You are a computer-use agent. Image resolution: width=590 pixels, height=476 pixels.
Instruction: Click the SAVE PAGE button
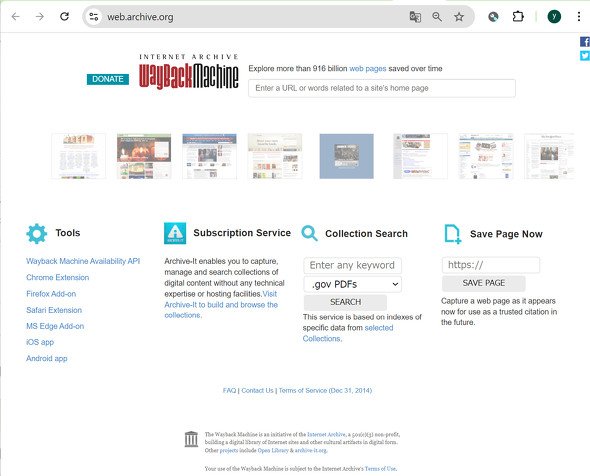point(484,283)
